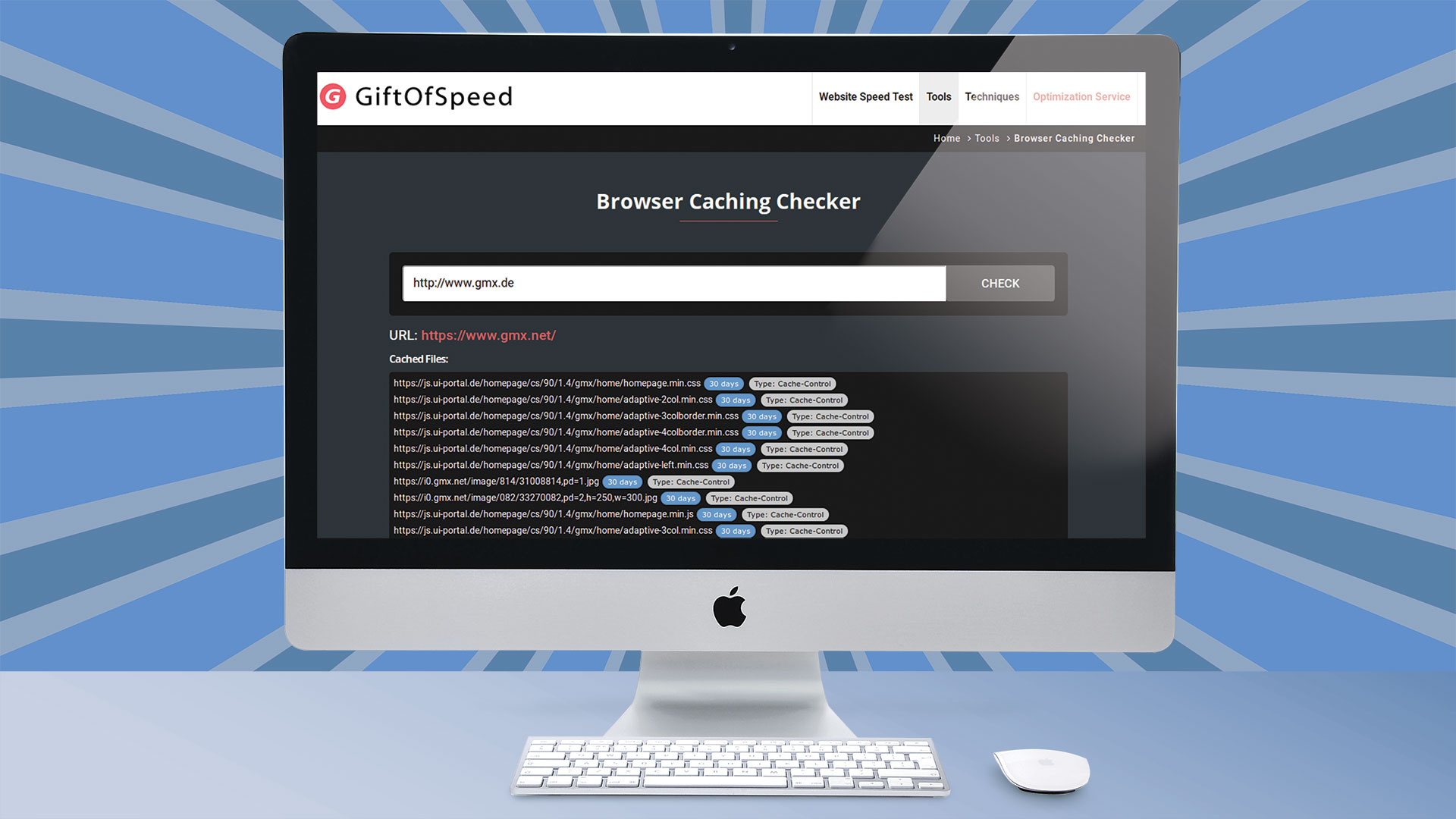Select the URL input field
The height and width of the screenshot is (819, 1456).
pos(674,283)
